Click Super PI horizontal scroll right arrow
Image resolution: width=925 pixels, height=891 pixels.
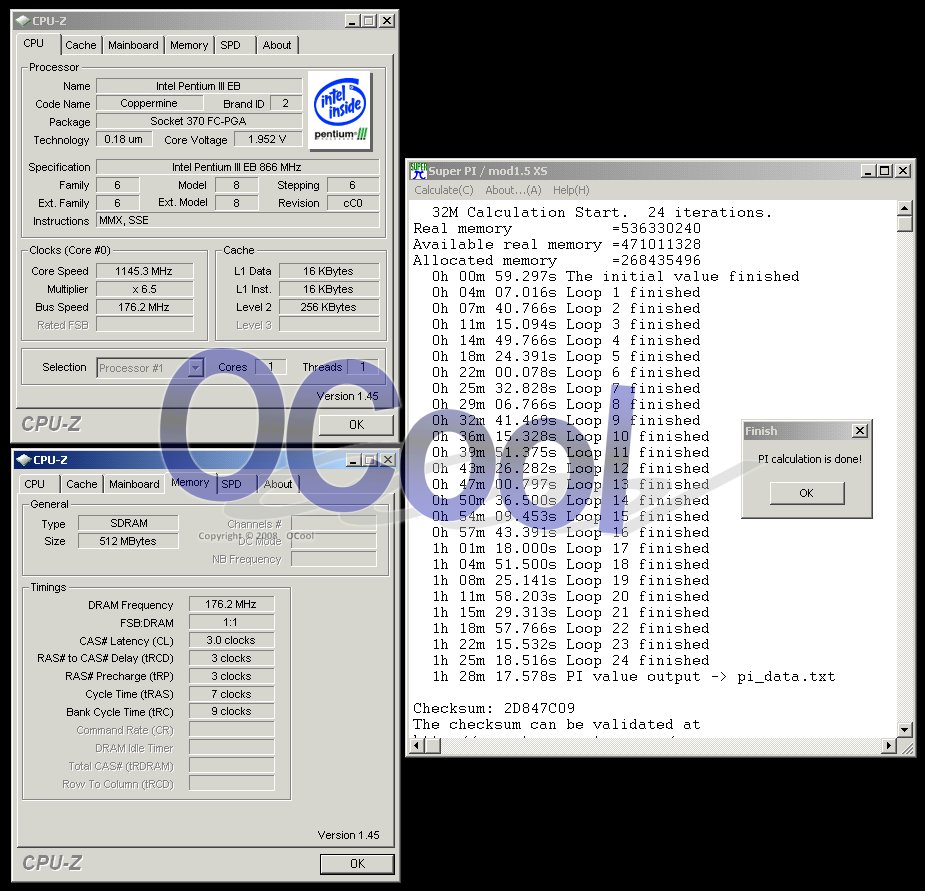889,746
